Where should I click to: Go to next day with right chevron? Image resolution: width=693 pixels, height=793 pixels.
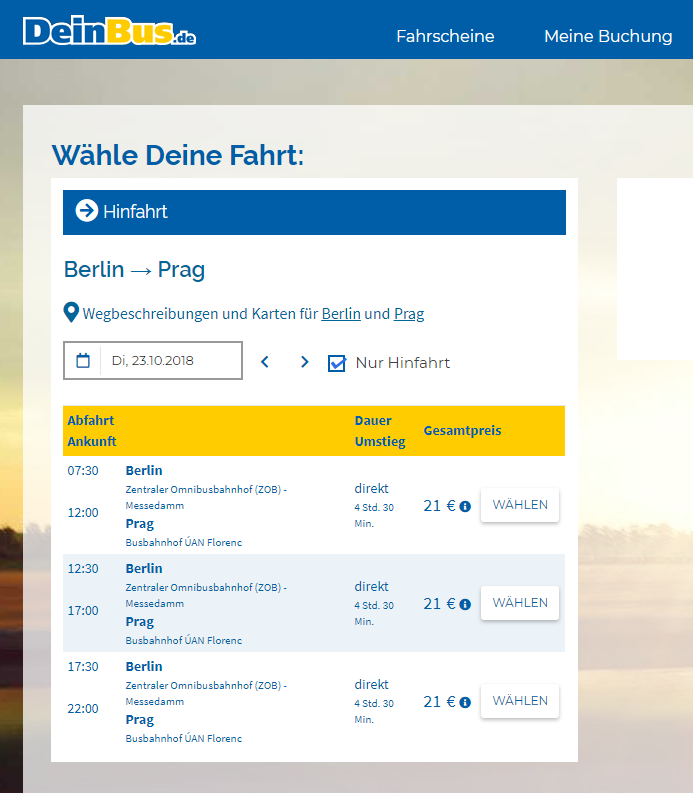[305, 362]
